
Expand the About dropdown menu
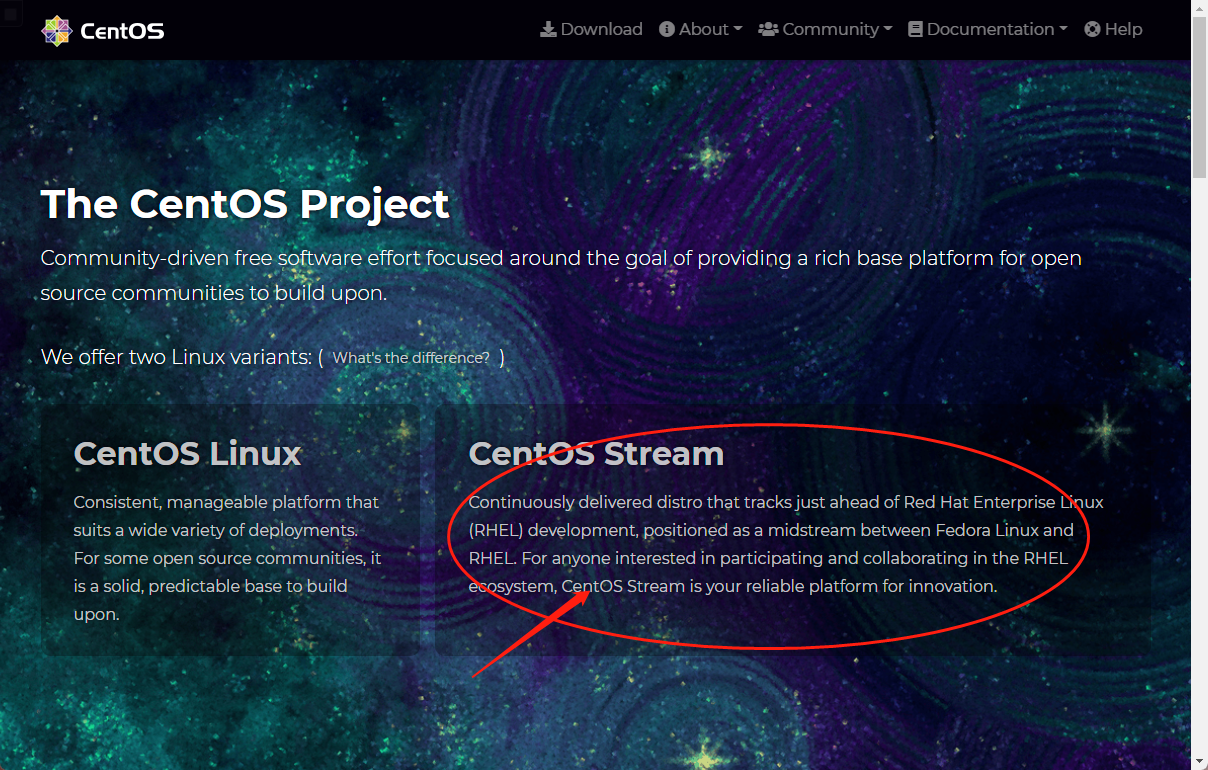[710, 29]
